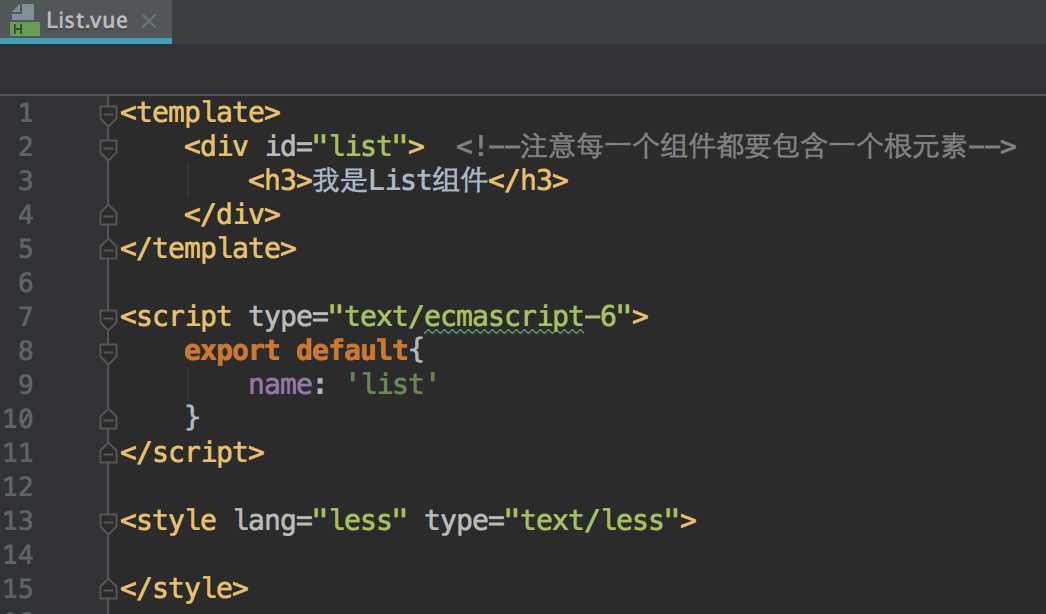Click the closing </h3> tag

click(x=528, y=181)
